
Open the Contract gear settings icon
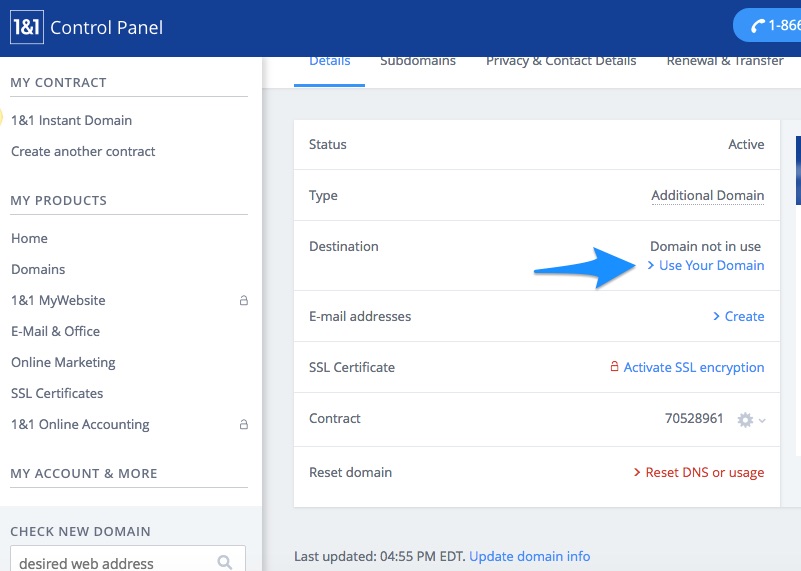click(745, 420)
